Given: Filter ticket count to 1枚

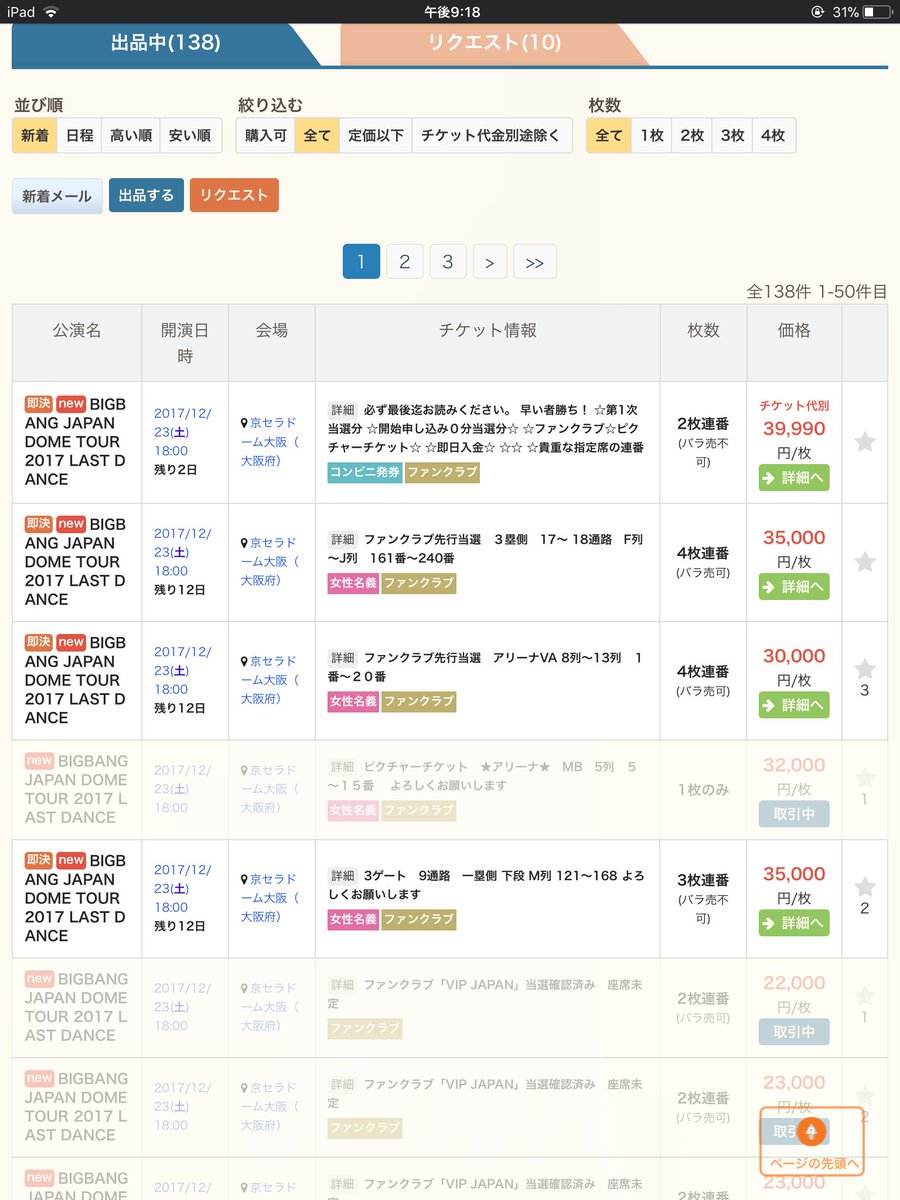Looking at the screenshot, I should (651, 135).
